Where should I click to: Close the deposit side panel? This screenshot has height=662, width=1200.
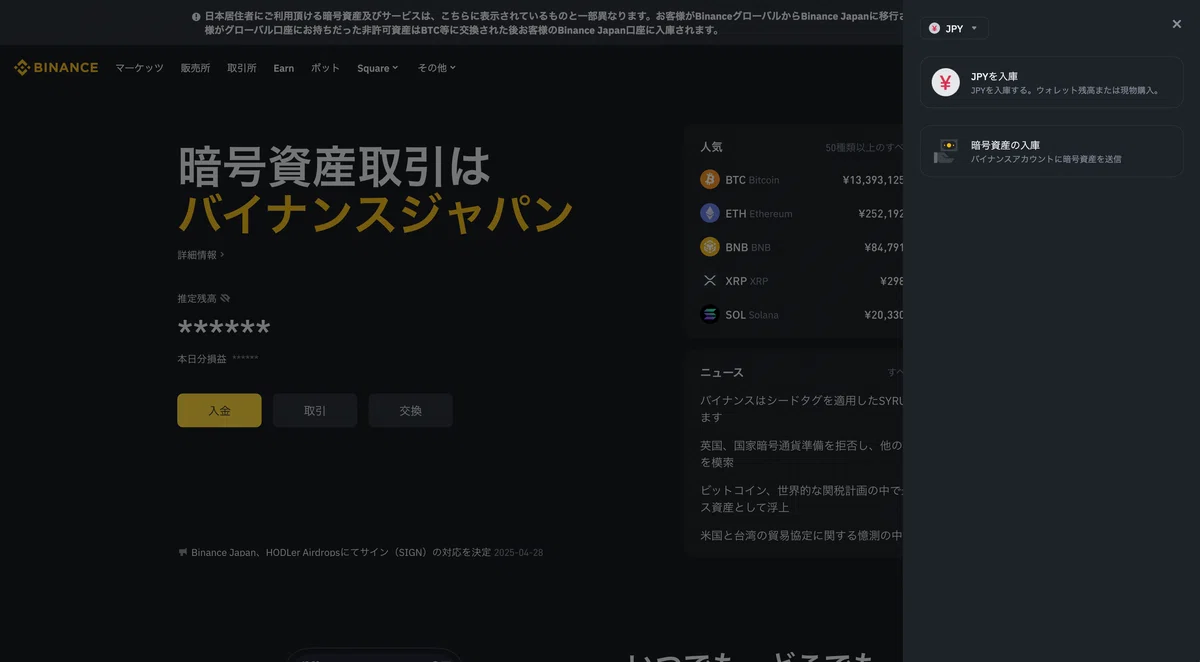[1177, 24]
